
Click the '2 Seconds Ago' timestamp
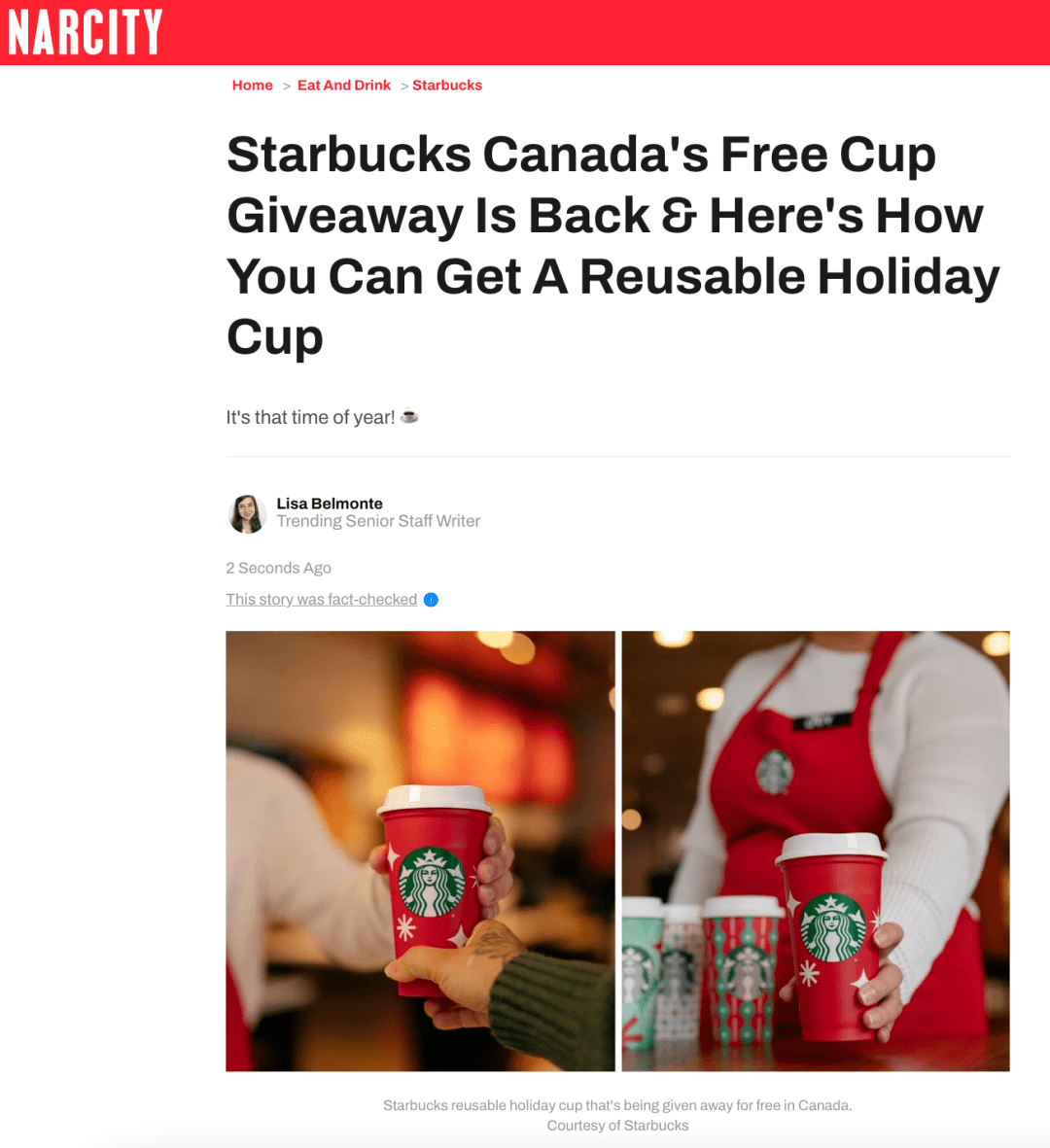(x=278, y=568)
